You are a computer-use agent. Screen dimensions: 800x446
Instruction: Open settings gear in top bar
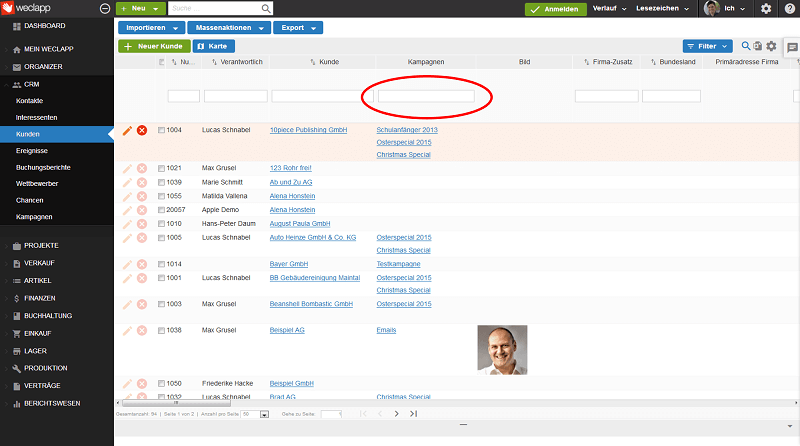pos(766,9)
